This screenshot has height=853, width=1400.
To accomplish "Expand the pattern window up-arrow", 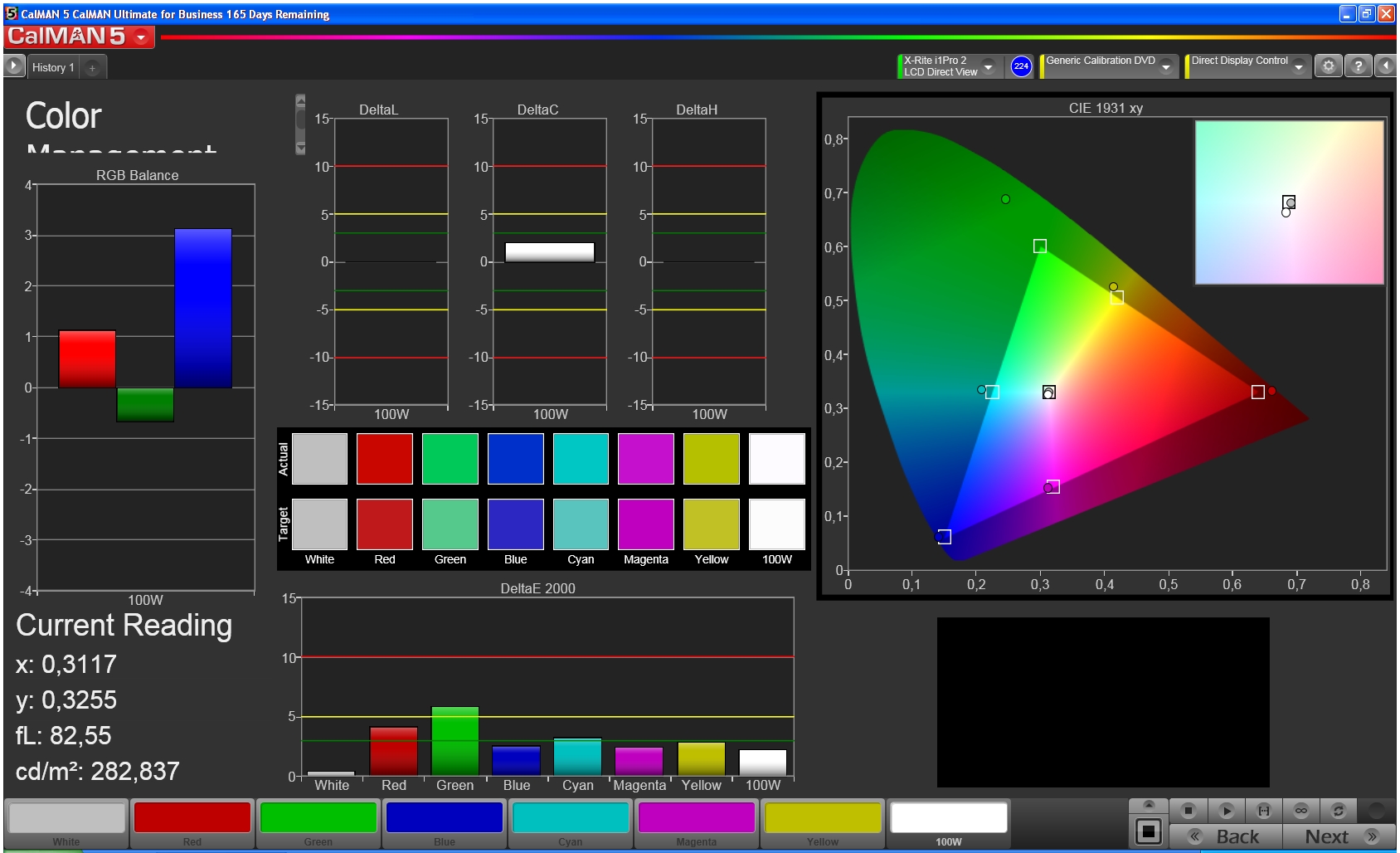I will [1149, 805].
